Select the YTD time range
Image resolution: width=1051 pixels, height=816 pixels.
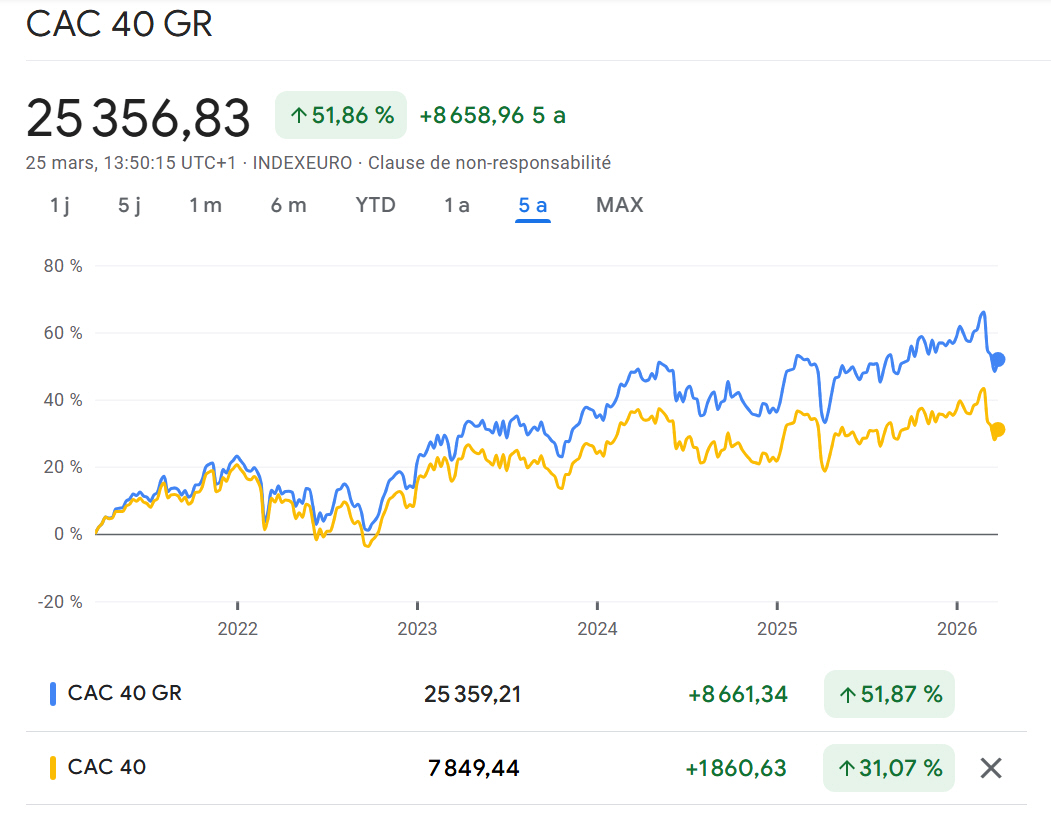tap(375, 204)
